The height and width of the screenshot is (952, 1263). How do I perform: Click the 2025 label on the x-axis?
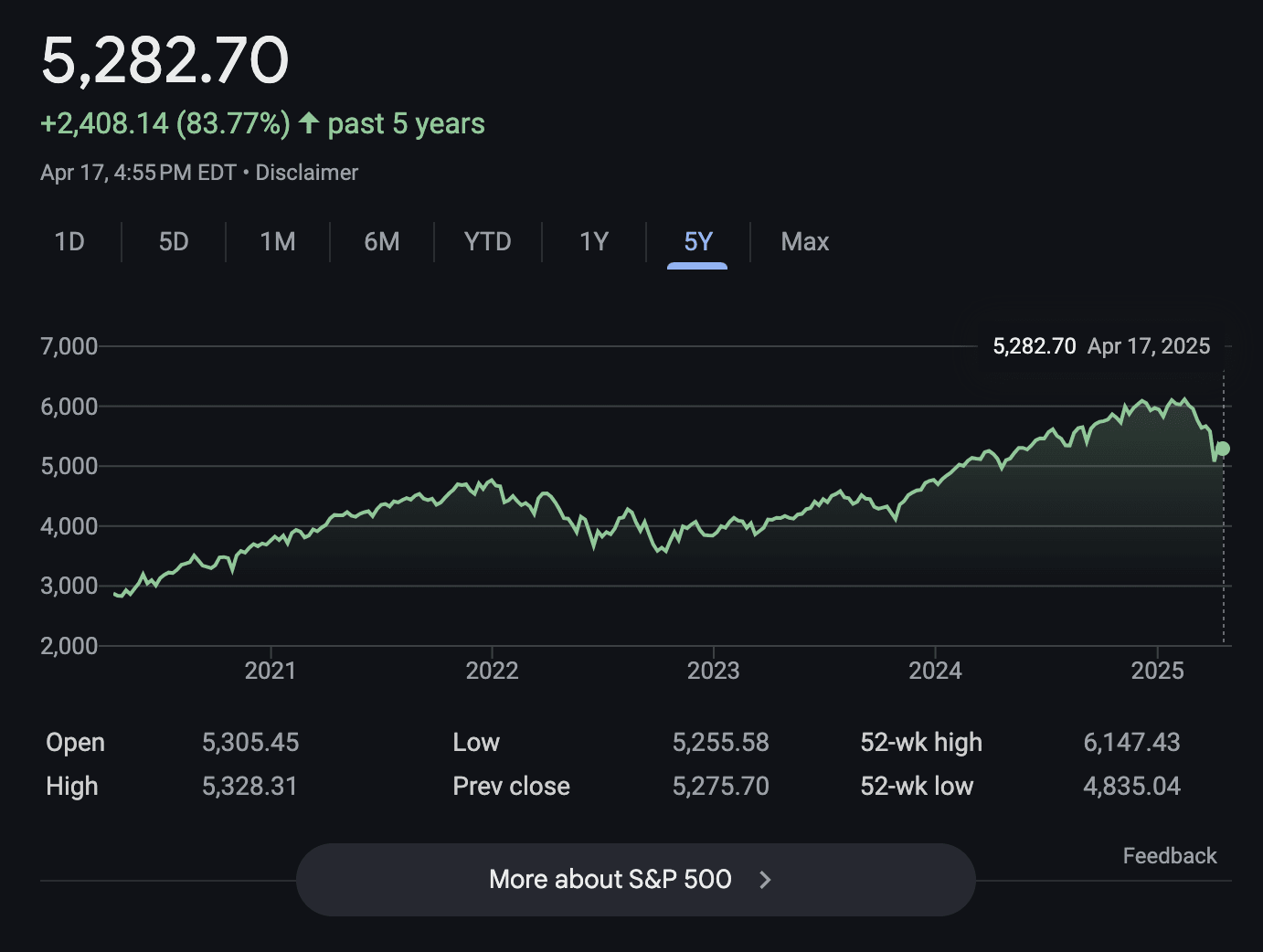(x=1158, y=672)
